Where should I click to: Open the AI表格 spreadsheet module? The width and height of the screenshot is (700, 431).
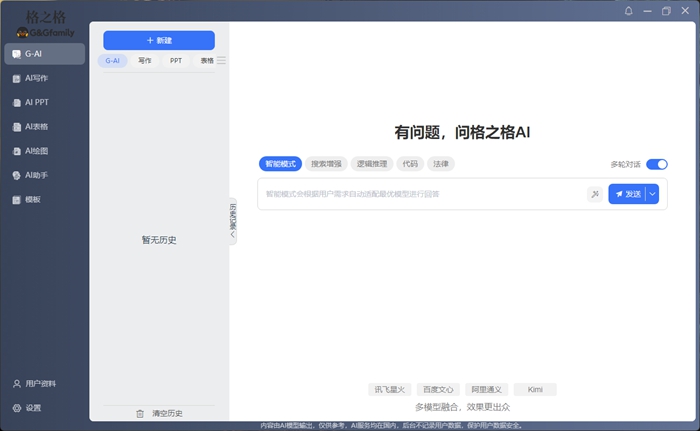tap(30, 127)
